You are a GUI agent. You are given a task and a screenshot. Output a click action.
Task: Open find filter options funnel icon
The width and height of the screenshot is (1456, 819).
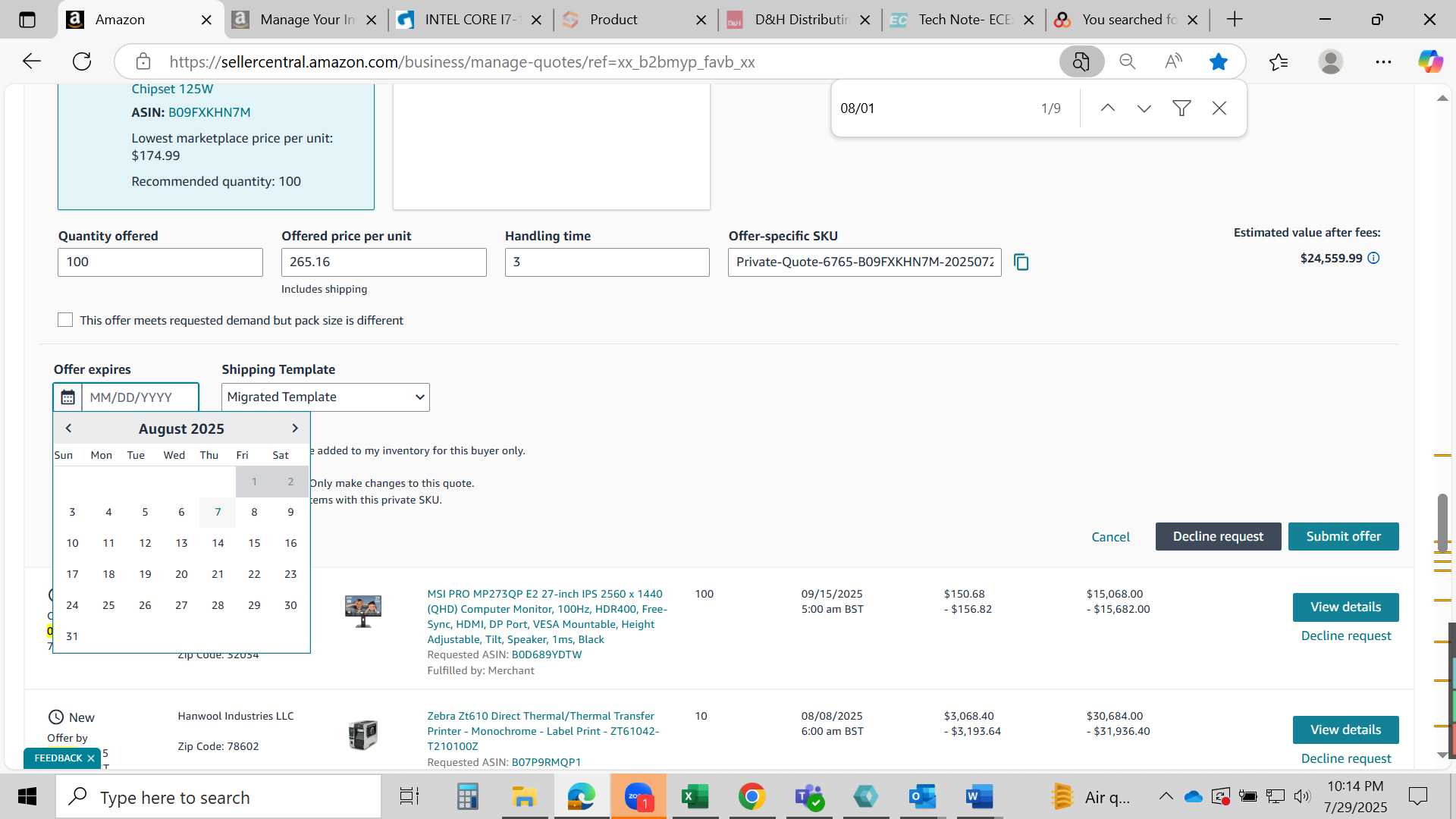pyautogui.click(x=1181, y=108)
